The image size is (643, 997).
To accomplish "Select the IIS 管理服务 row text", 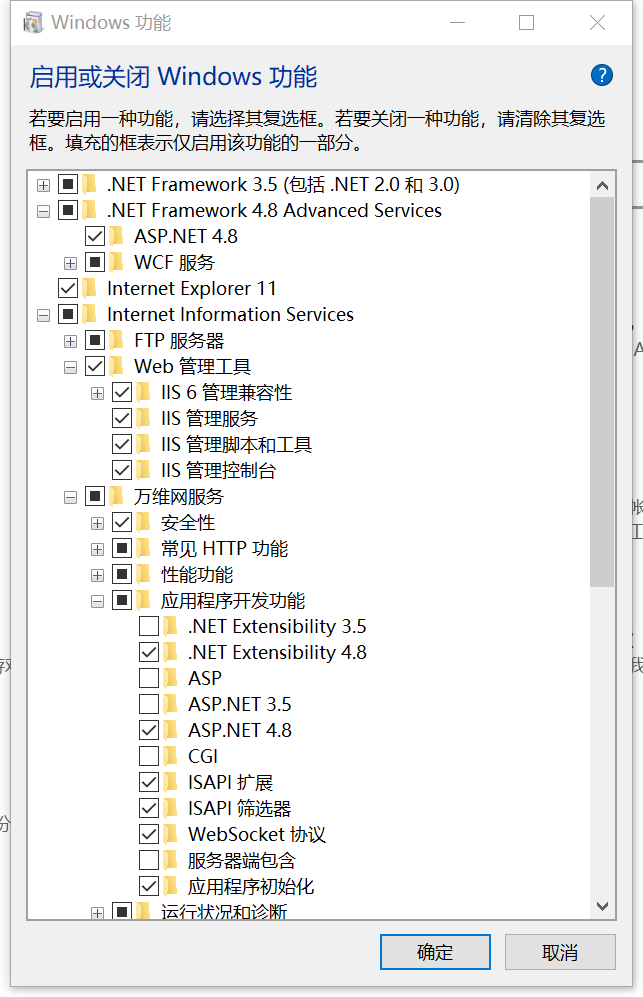I will (209, 418).
